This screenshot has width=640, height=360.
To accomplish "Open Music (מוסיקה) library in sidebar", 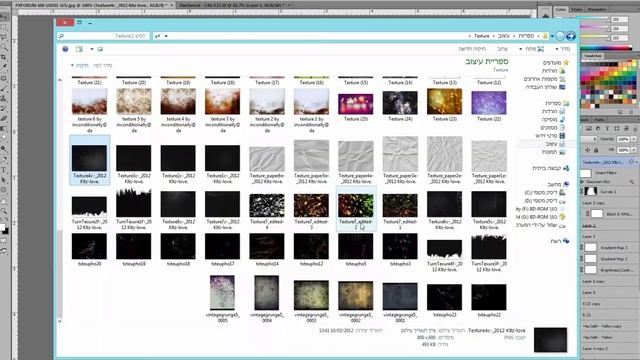I will coord(553,119).
